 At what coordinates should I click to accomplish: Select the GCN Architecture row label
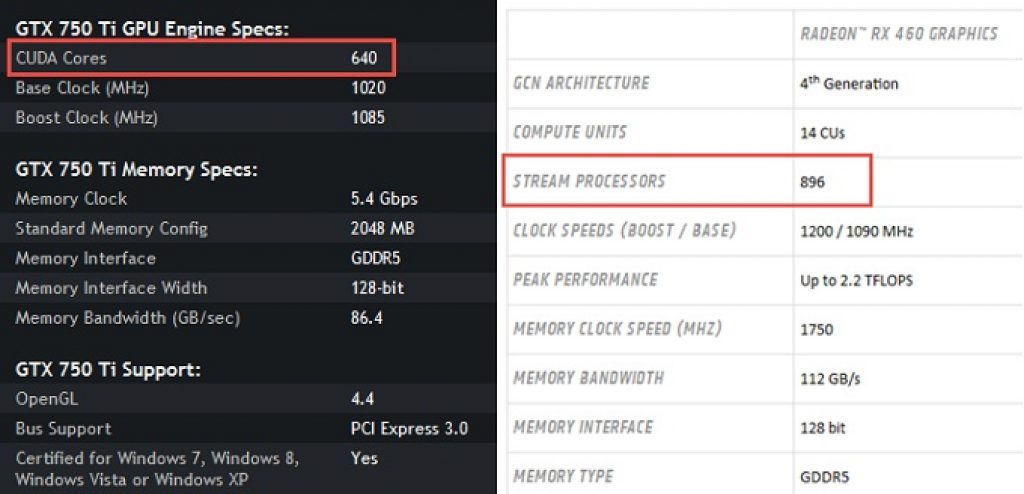coord(581,83)
